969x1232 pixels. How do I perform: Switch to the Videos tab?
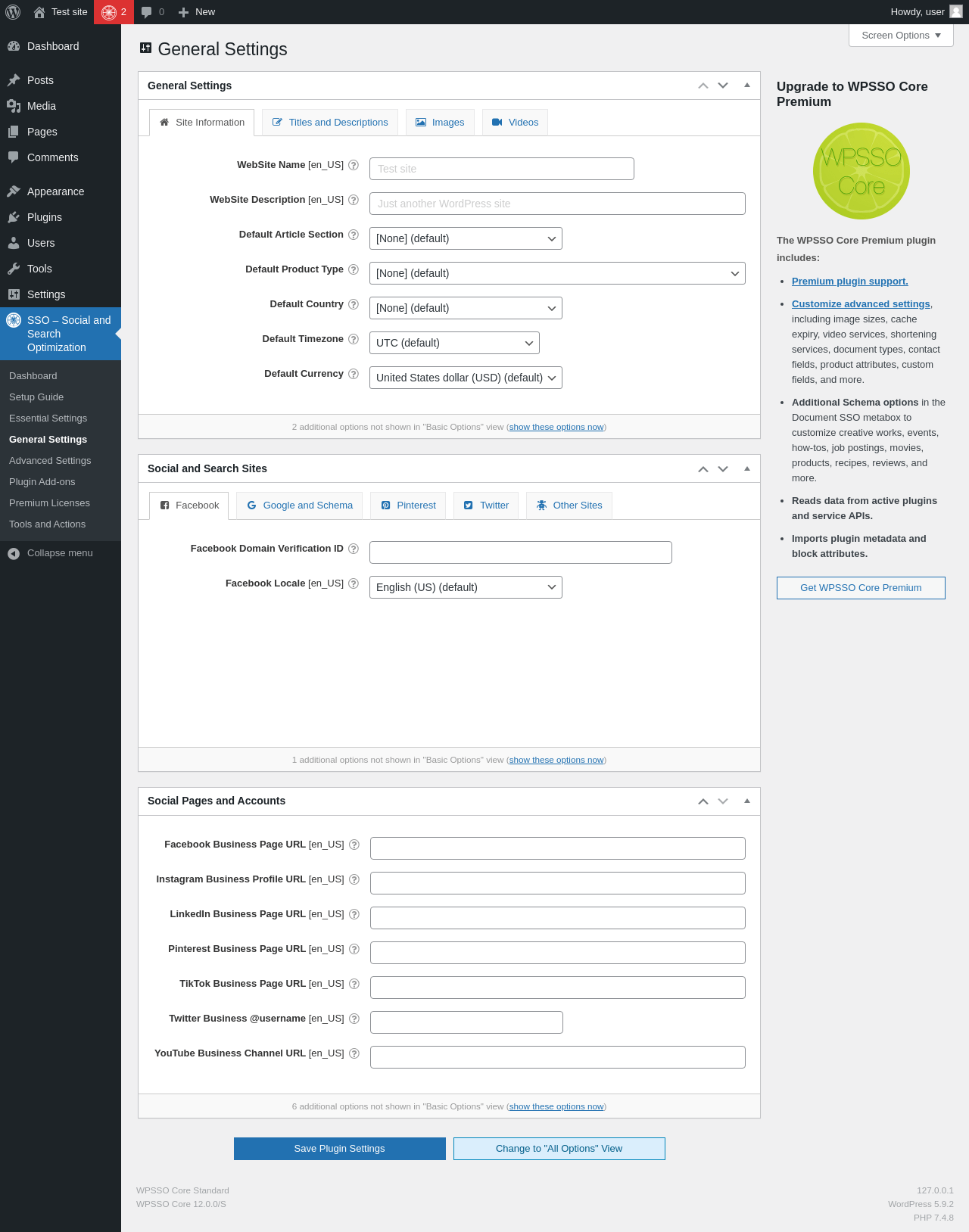click(515, 123)
